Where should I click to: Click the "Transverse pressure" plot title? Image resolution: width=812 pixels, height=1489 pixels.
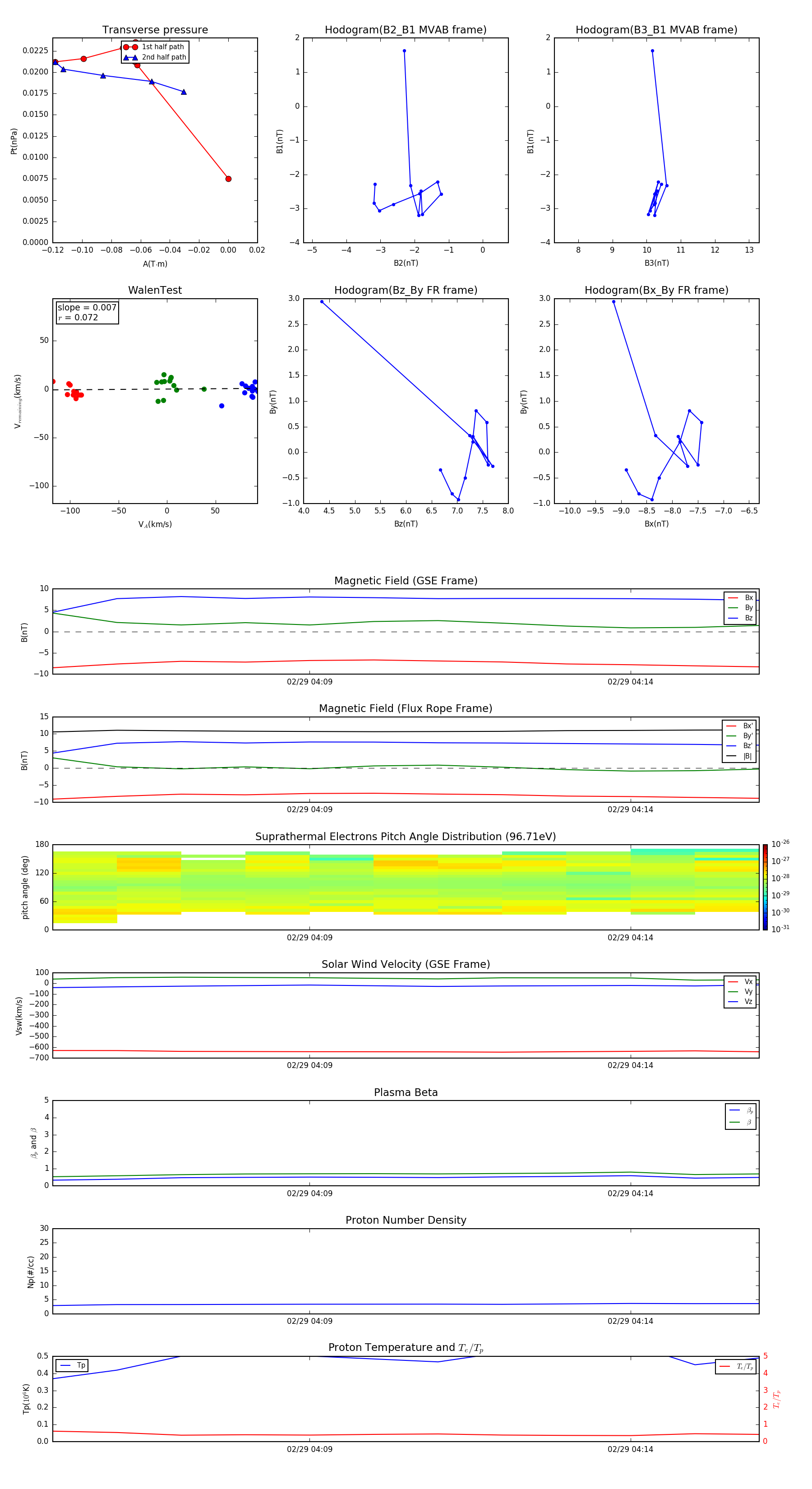(155, 30)
